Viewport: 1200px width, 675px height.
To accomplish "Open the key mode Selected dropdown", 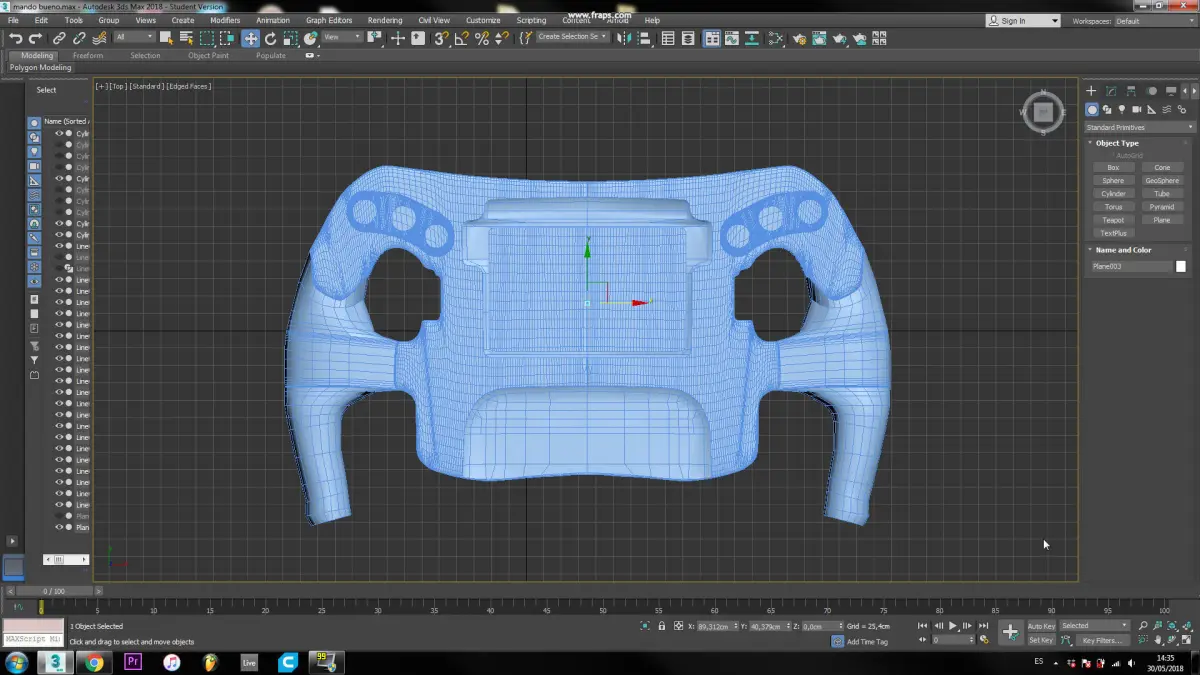I will [x=1095, y=626].
